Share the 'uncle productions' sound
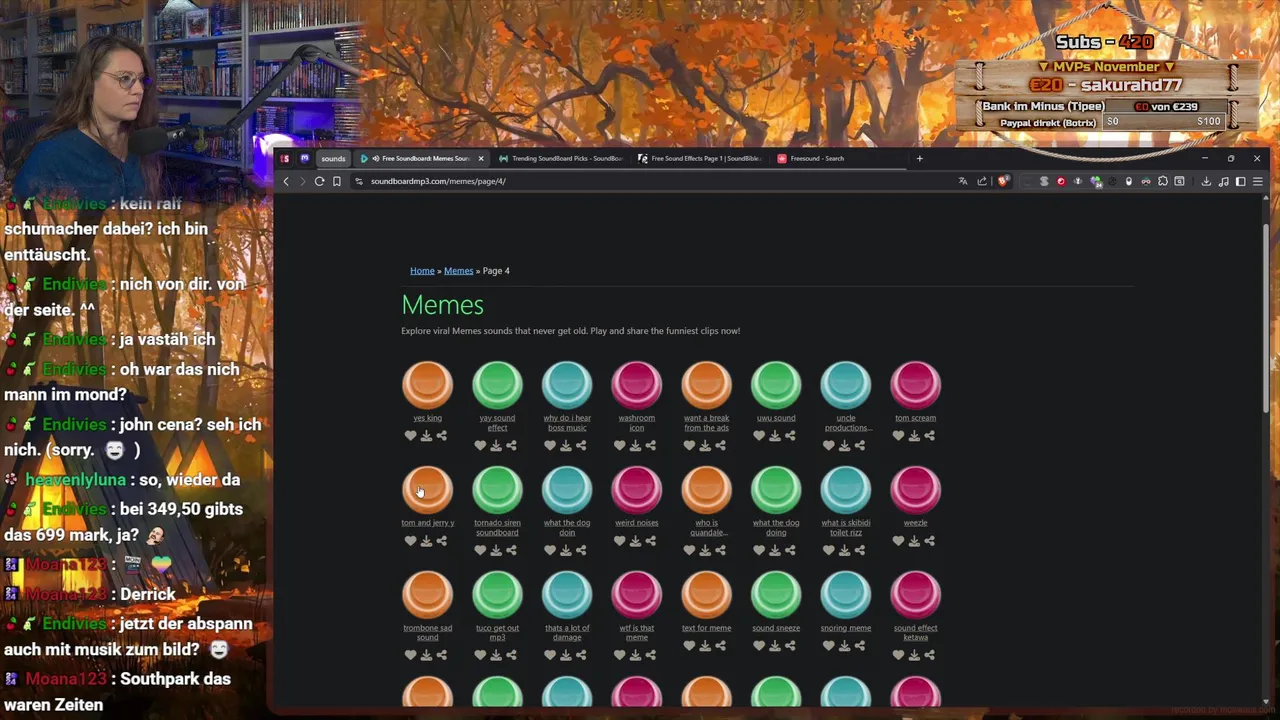 pos(860,446)
